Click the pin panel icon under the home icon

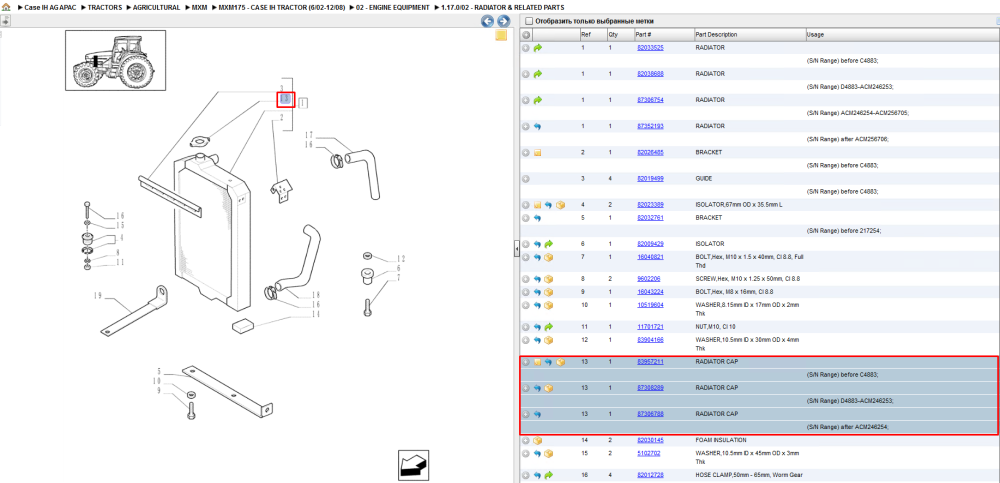point(5,20)
